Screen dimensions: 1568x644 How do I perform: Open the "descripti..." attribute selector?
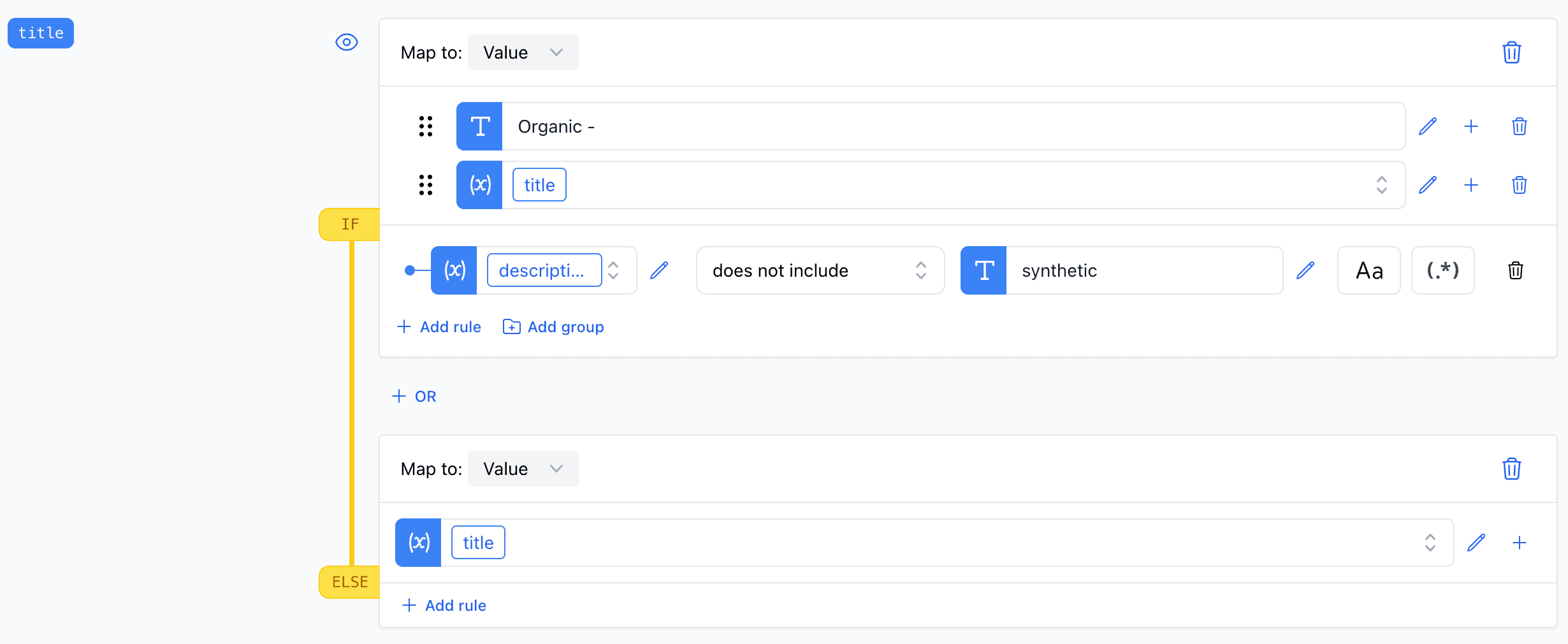pyautogui.click(x=544, y=270)
